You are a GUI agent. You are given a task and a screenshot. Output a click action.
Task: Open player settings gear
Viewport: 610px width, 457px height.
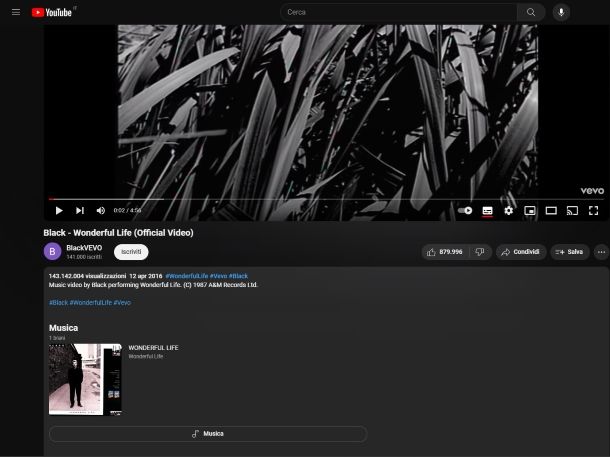tap(508, 210)
